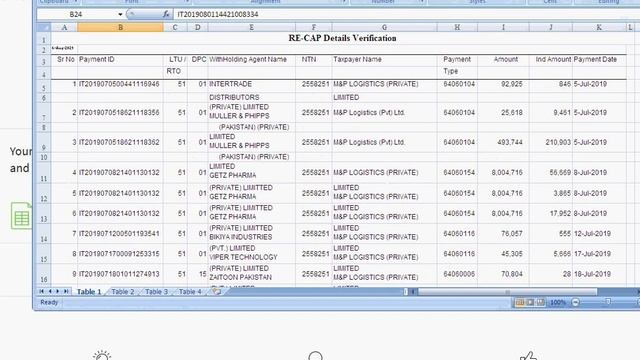Screen dimensions: 640x360
Task: Click the zoom out minus button
Action: [x=576, y=302]
